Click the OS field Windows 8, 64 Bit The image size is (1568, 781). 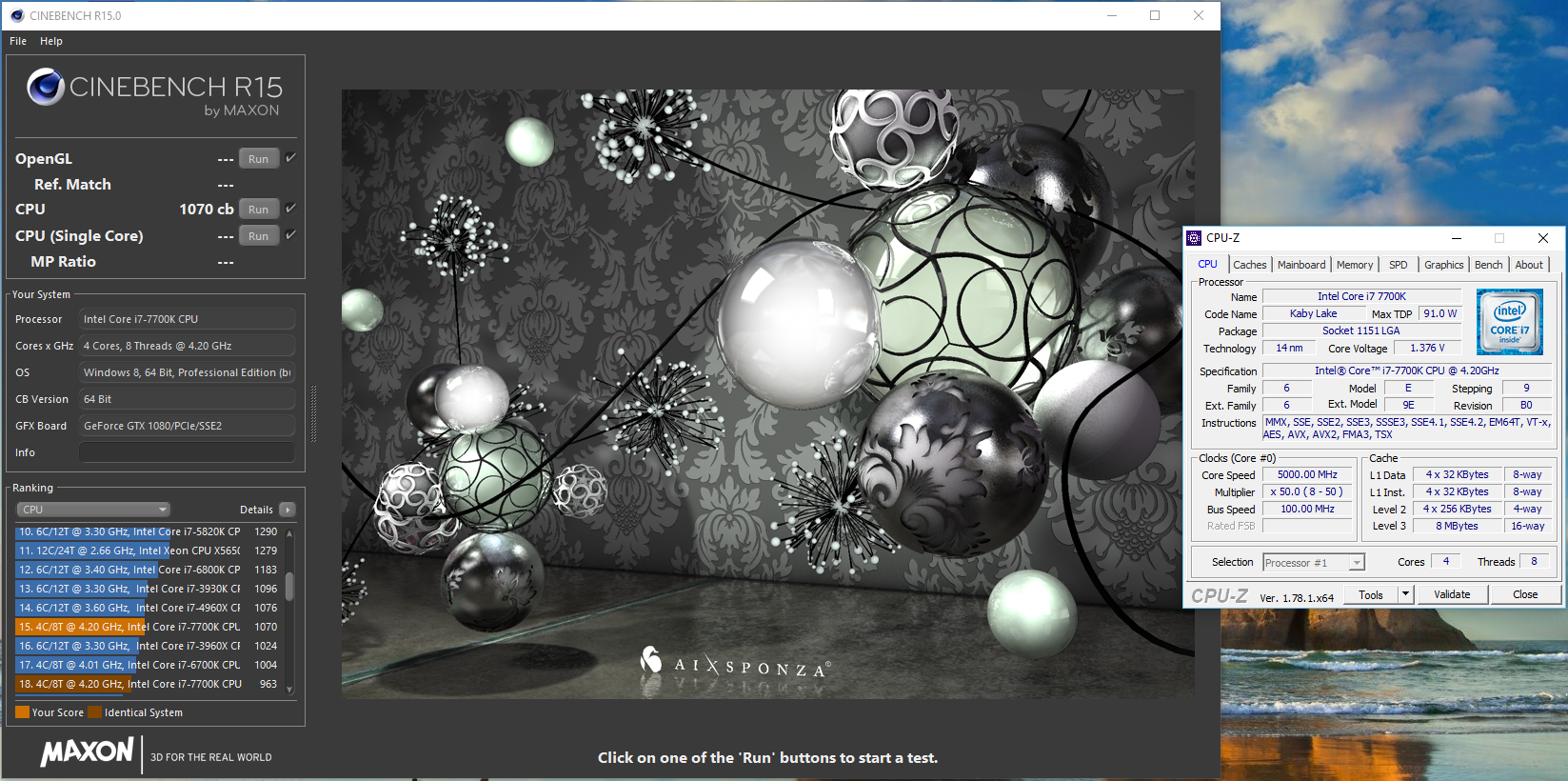(x=187, y=372)
